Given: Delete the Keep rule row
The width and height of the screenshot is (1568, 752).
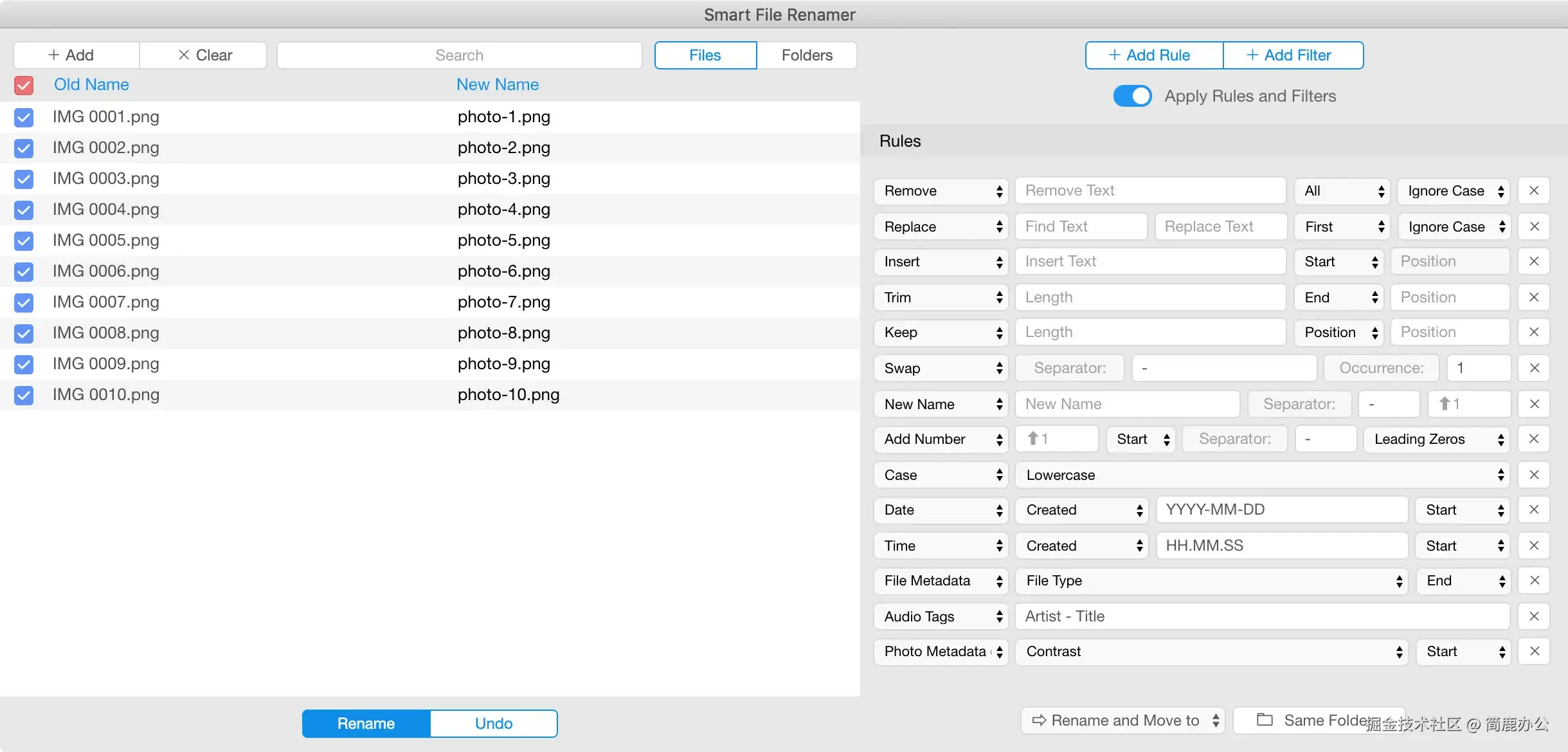Looking at the screenshot, I should tap(1534, 333).
